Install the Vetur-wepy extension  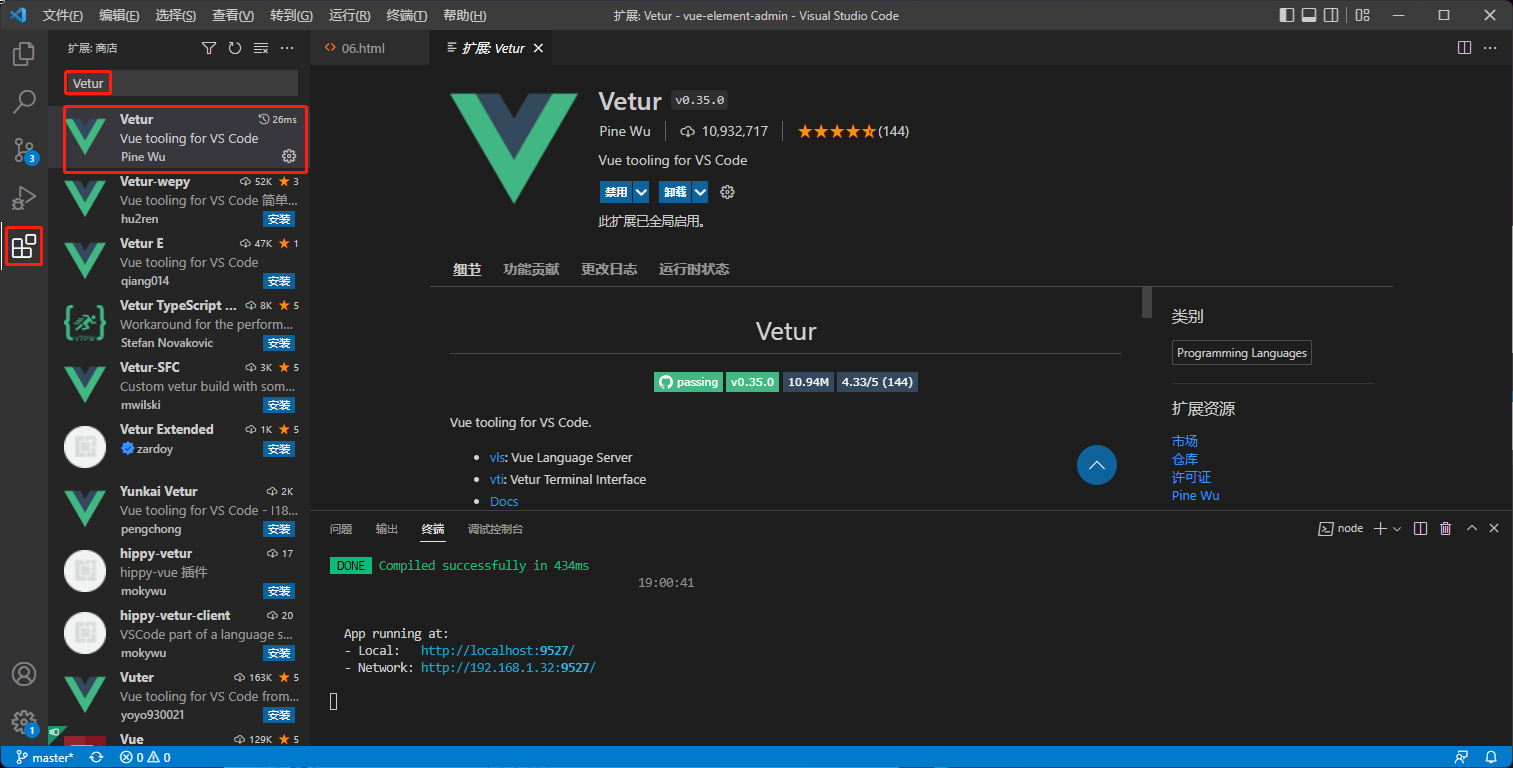coord(279,219)
